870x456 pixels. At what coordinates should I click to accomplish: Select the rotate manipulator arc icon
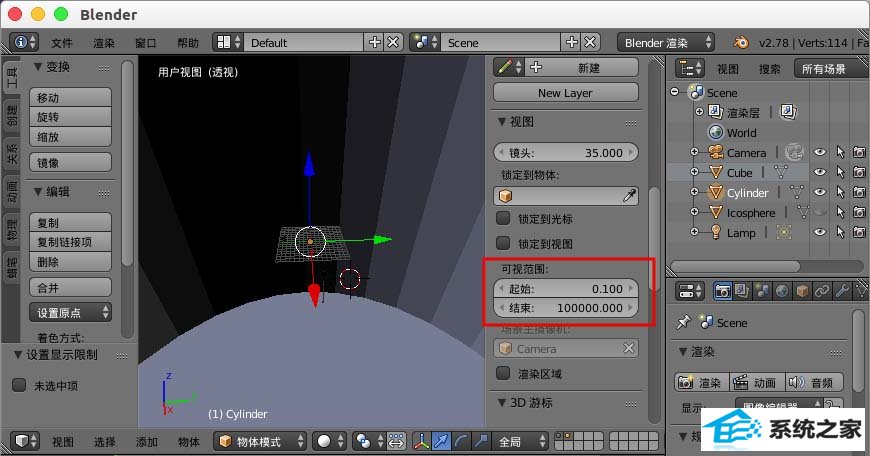pyautogui.click(x=461, y=442)
